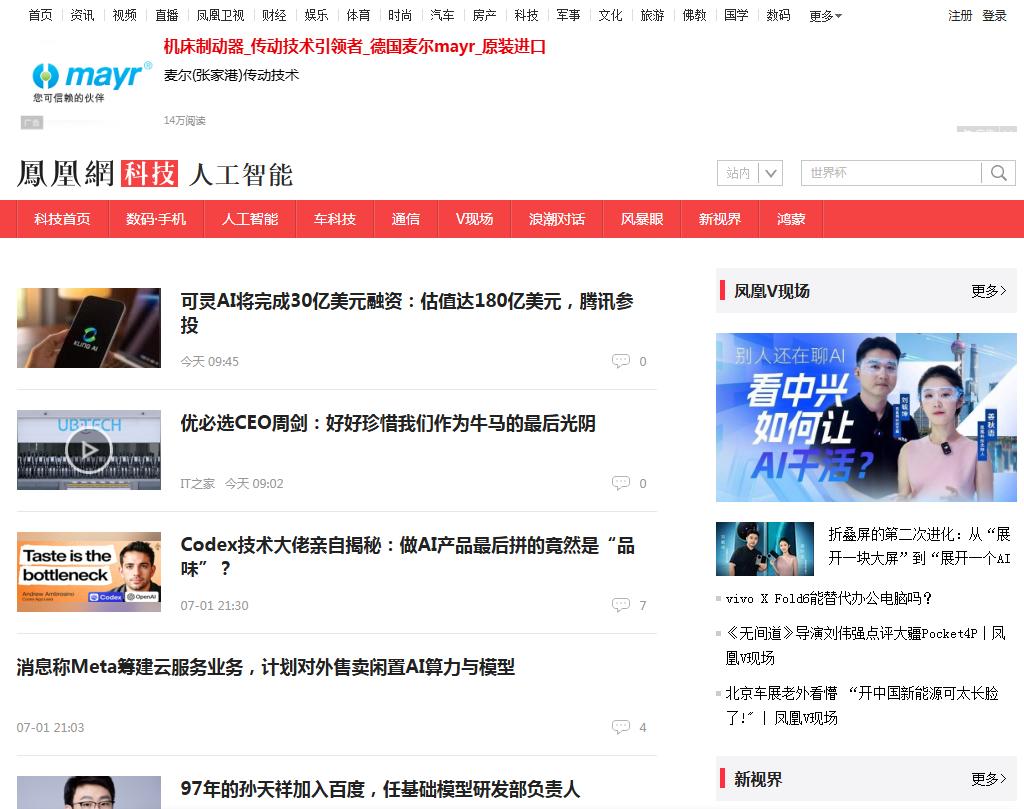Screen dimensions: 1024x809
Task: Open vivo X Fold6 article link
Action: coord(829,598)
